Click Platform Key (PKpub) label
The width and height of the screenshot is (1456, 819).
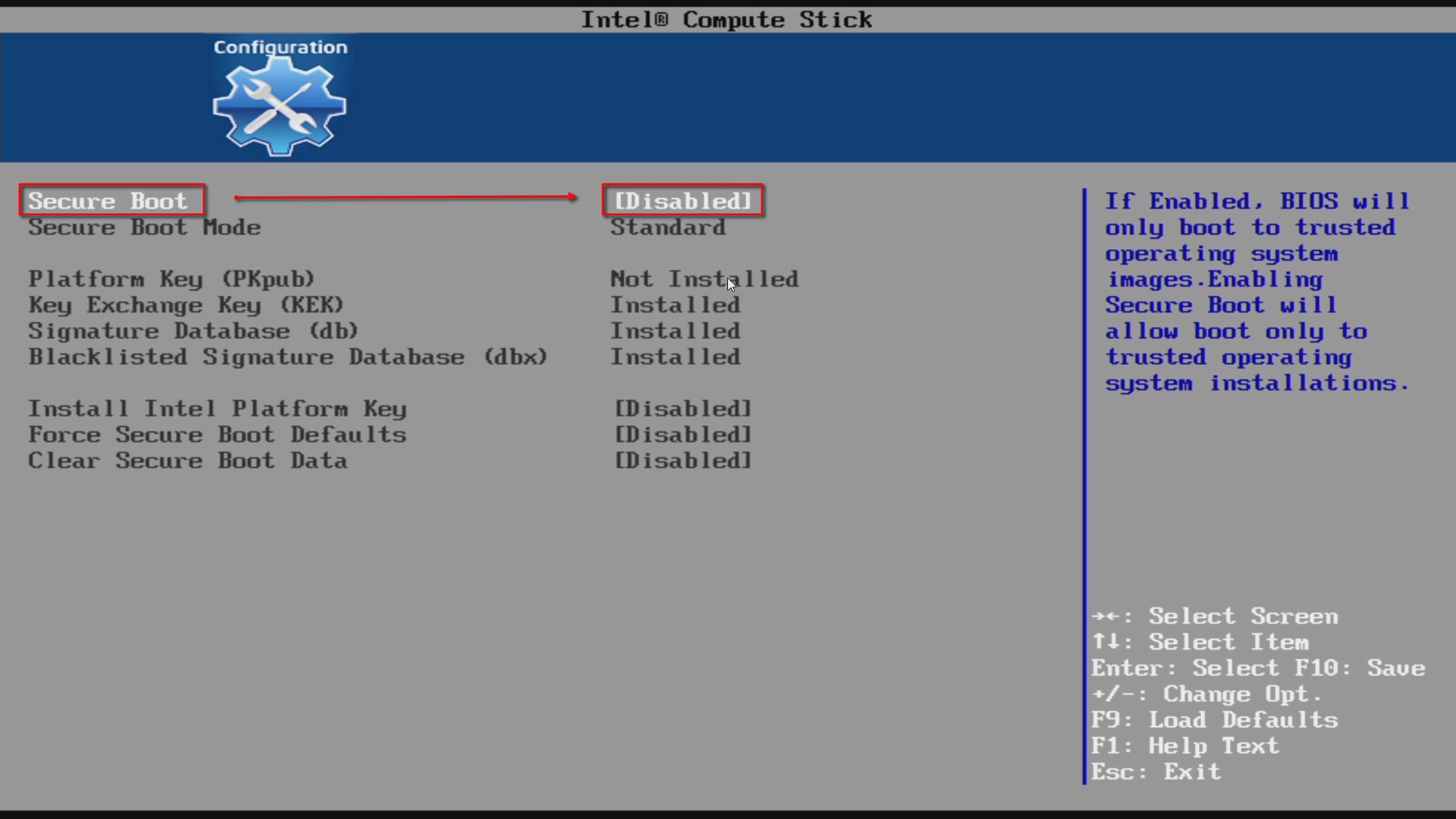(171, 279)
